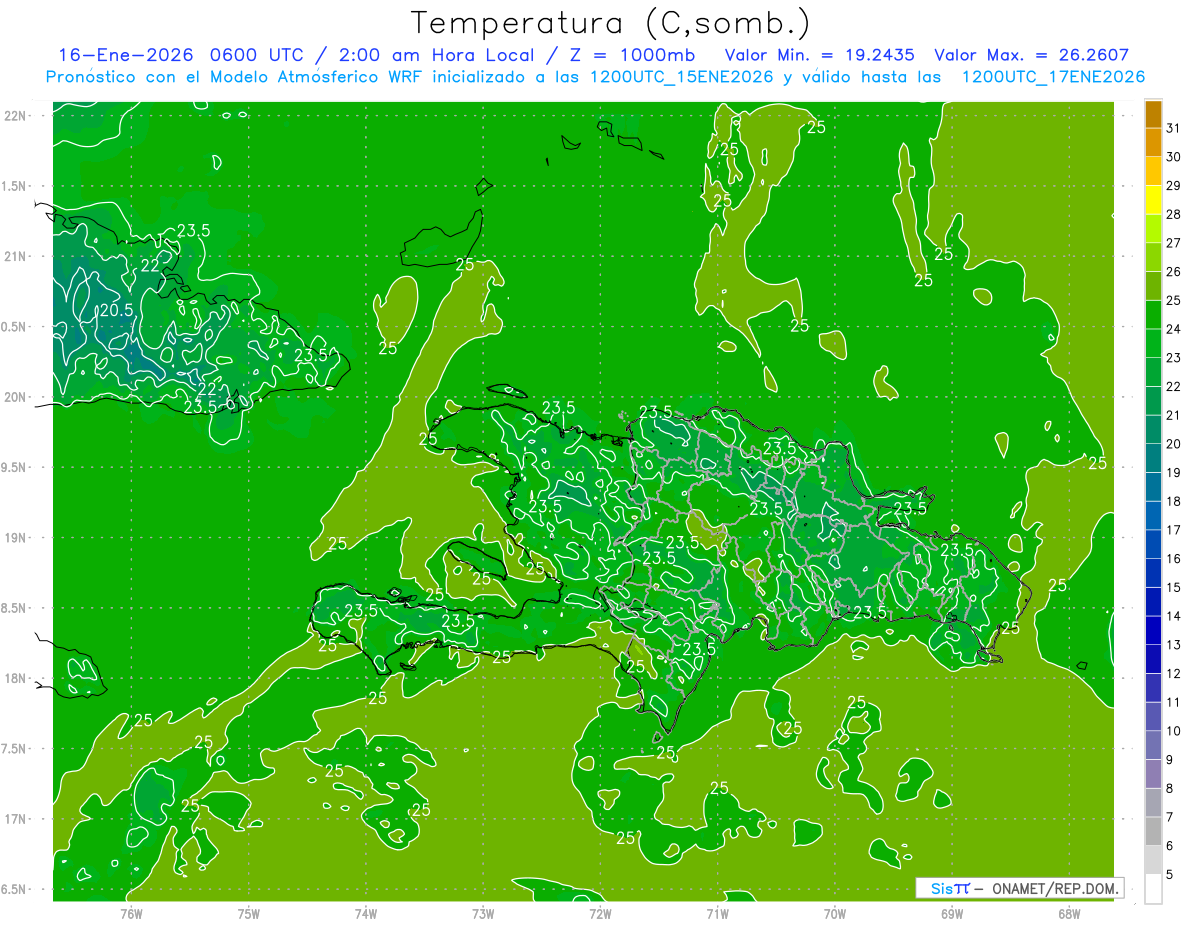Click the "21N" latitude axis label
Viewport: 1200px width, 927px height.
click(16, 256)
